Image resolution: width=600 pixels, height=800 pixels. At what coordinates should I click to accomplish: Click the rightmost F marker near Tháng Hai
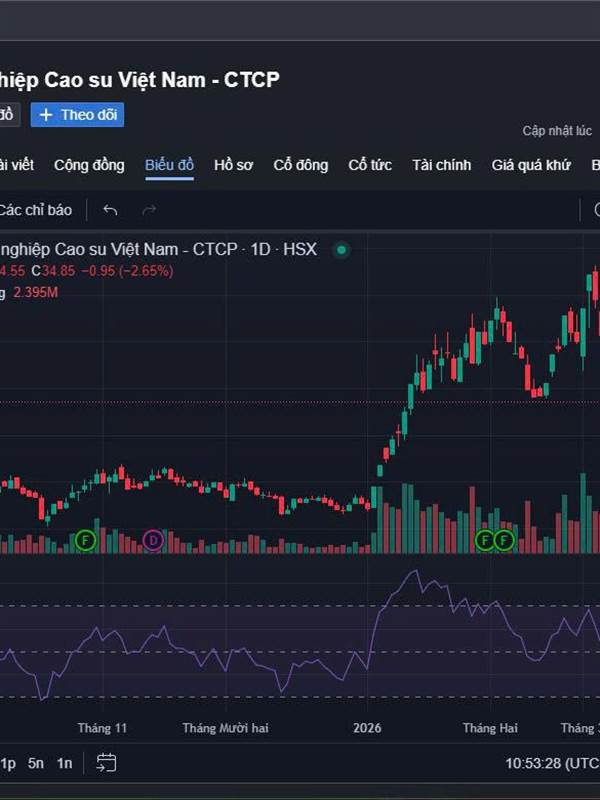(x=504, y=540)
